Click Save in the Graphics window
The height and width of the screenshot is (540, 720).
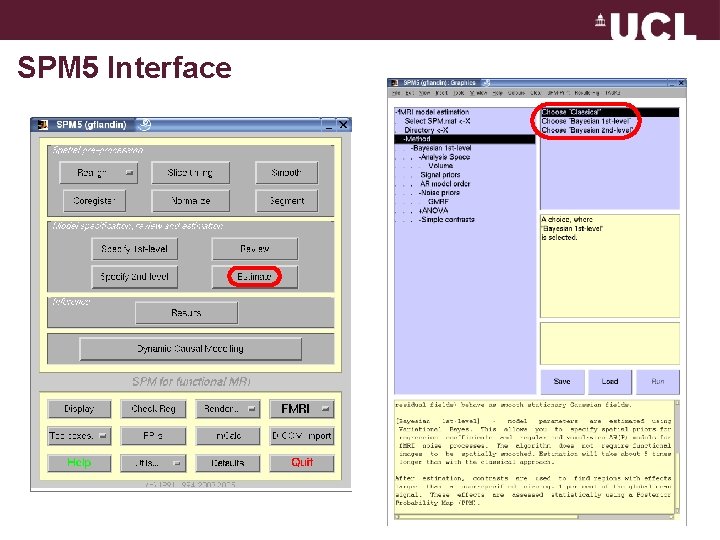(x=562, y=382)
